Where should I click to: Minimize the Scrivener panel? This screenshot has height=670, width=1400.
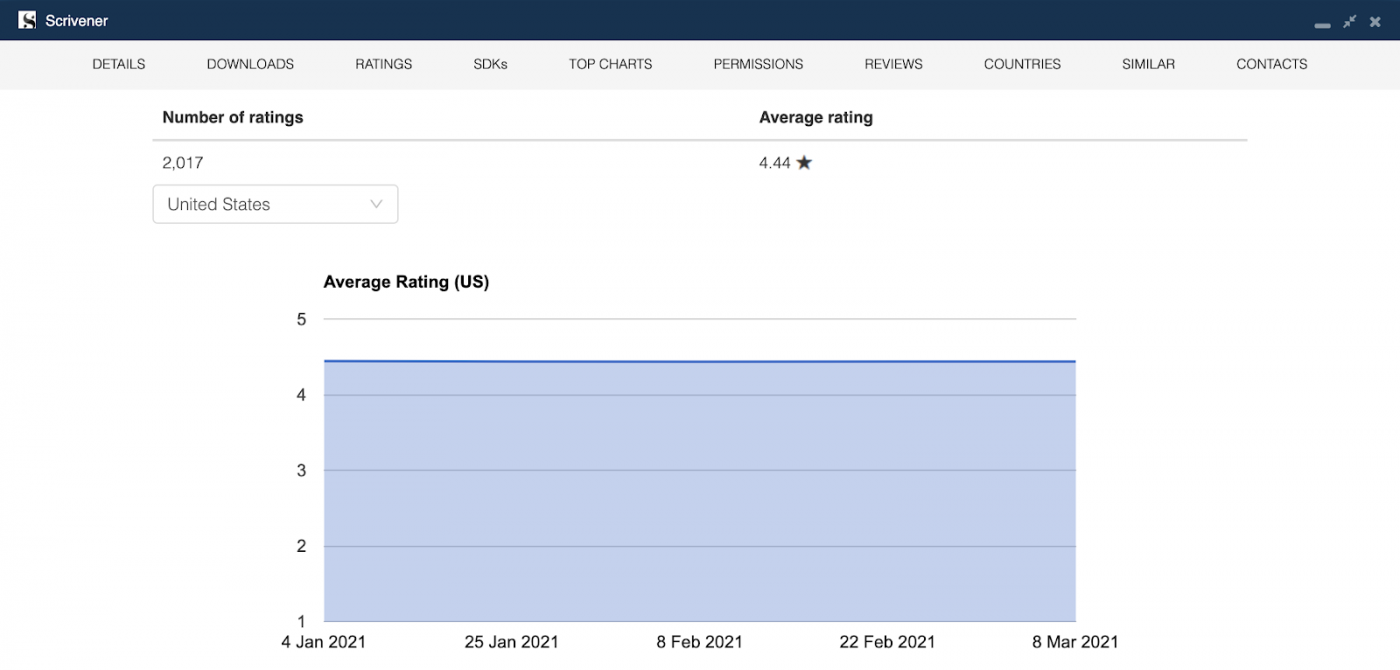pyautogui.click(x=1323, y=24)
